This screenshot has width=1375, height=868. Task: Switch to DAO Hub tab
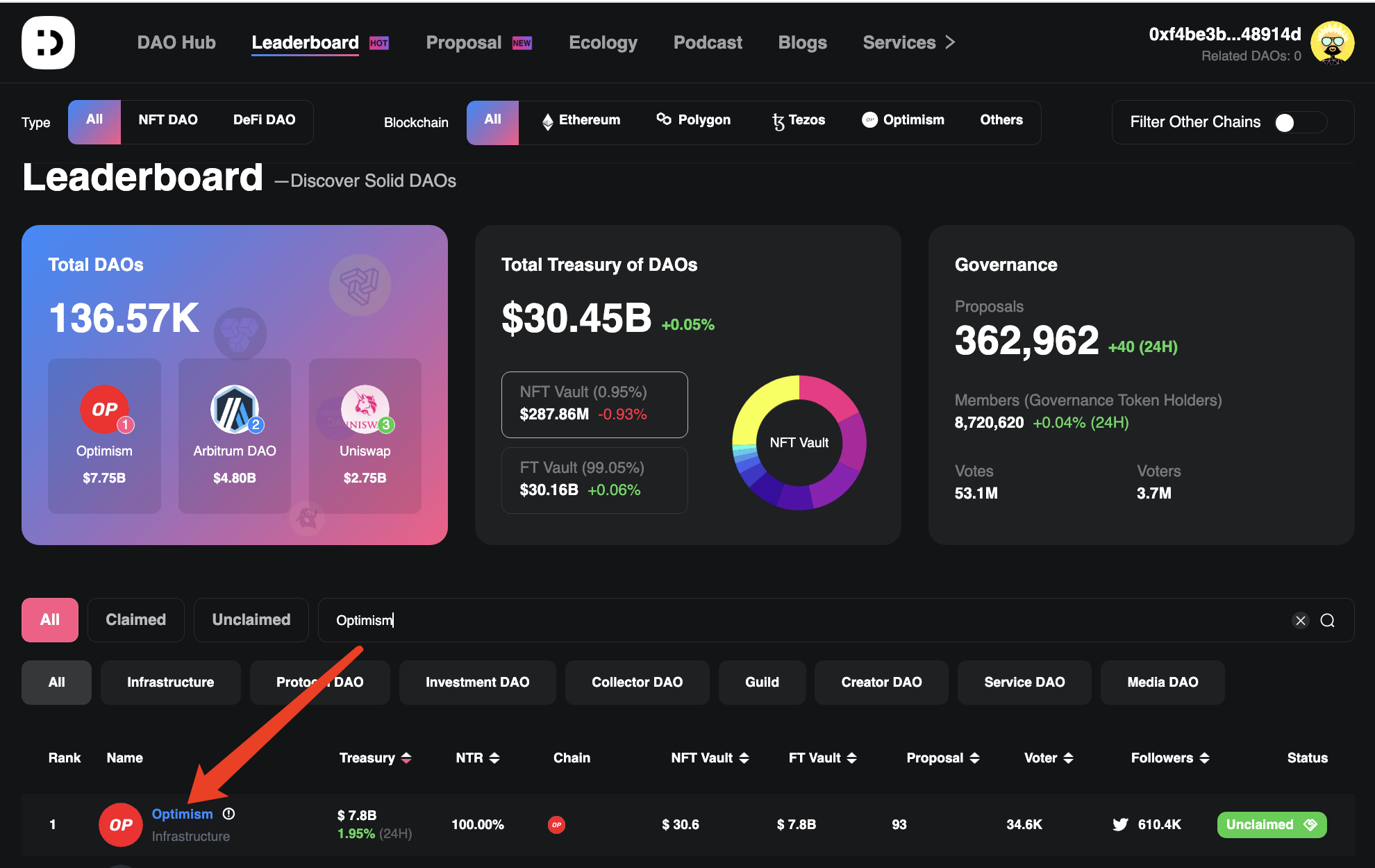click(176, 42)
